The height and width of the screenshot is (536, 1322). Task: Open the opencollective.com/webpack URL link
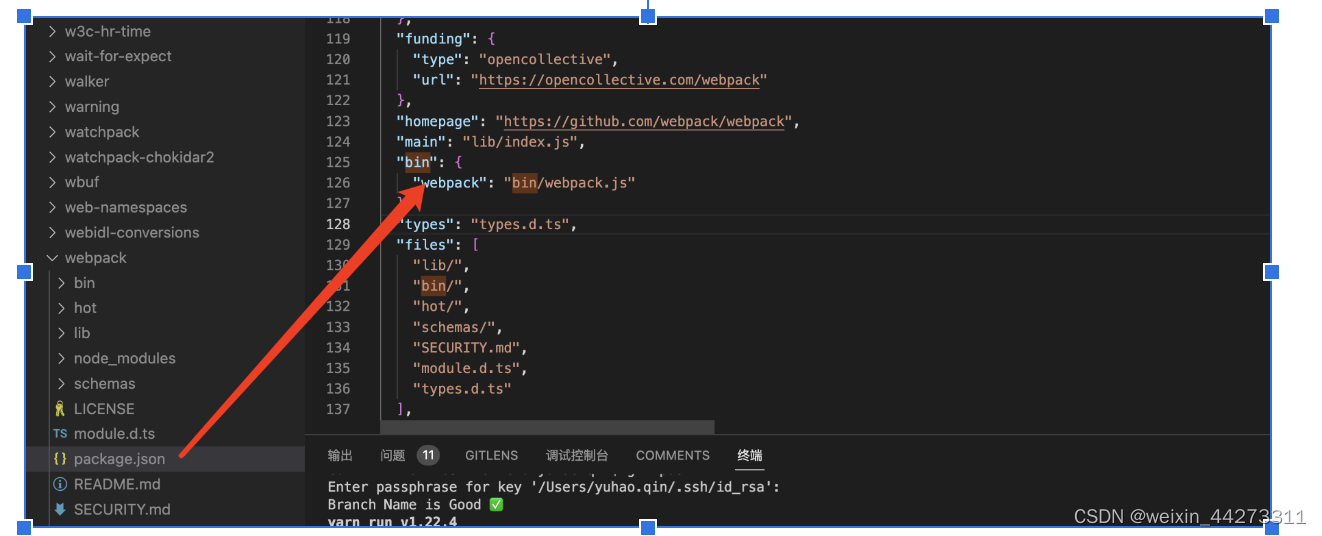pyautogui.click(x=619, y=80)
